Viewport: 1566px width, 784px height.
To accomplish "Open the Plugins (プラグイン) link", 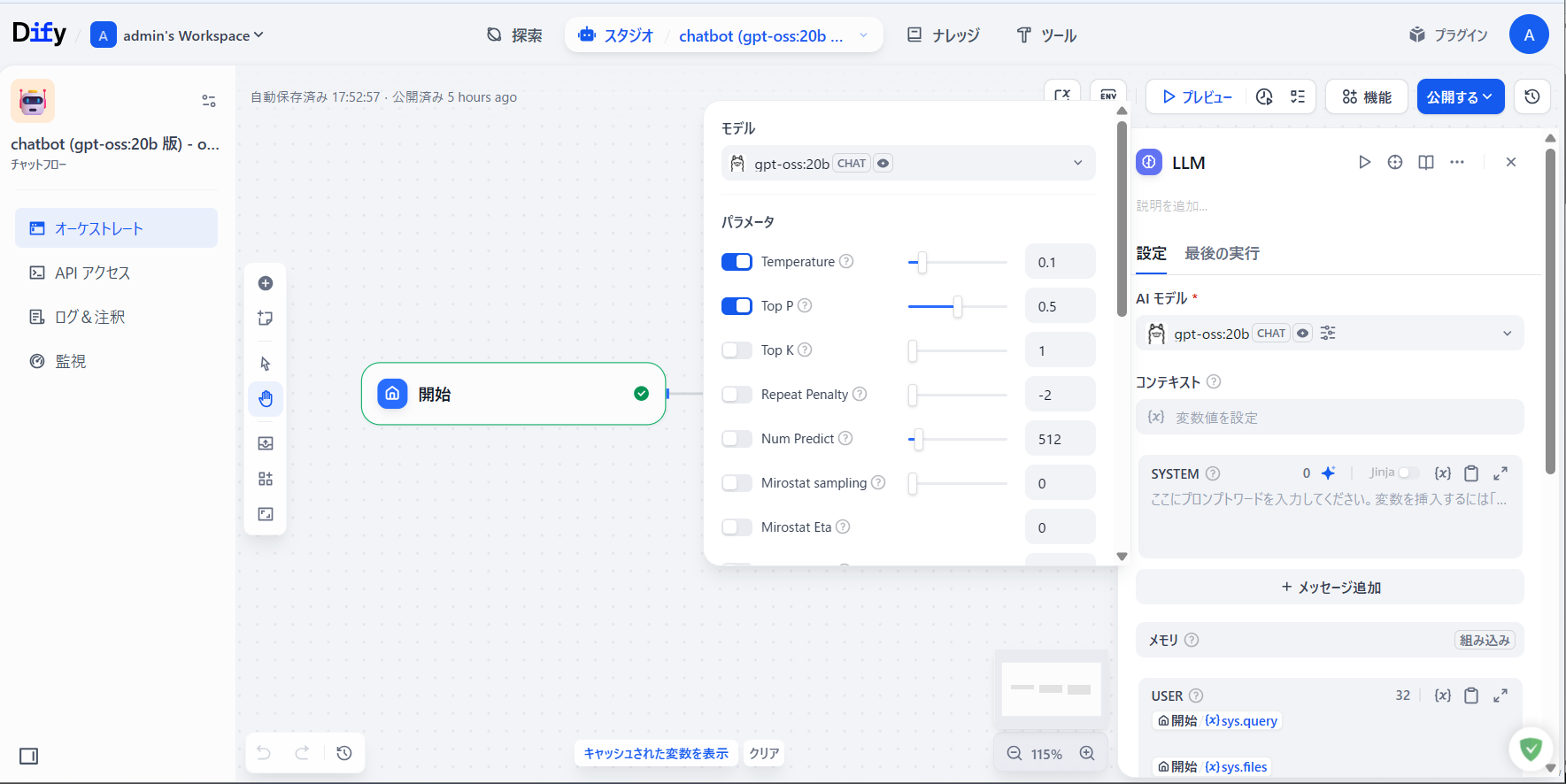I will tap(1448, 35).
